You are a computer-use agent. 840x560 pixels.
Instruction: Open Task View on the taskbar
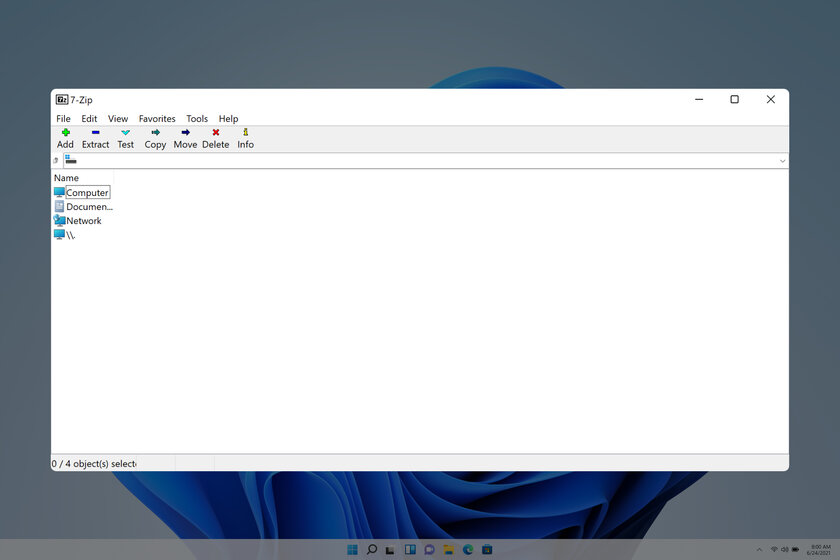tap(390, 550)
